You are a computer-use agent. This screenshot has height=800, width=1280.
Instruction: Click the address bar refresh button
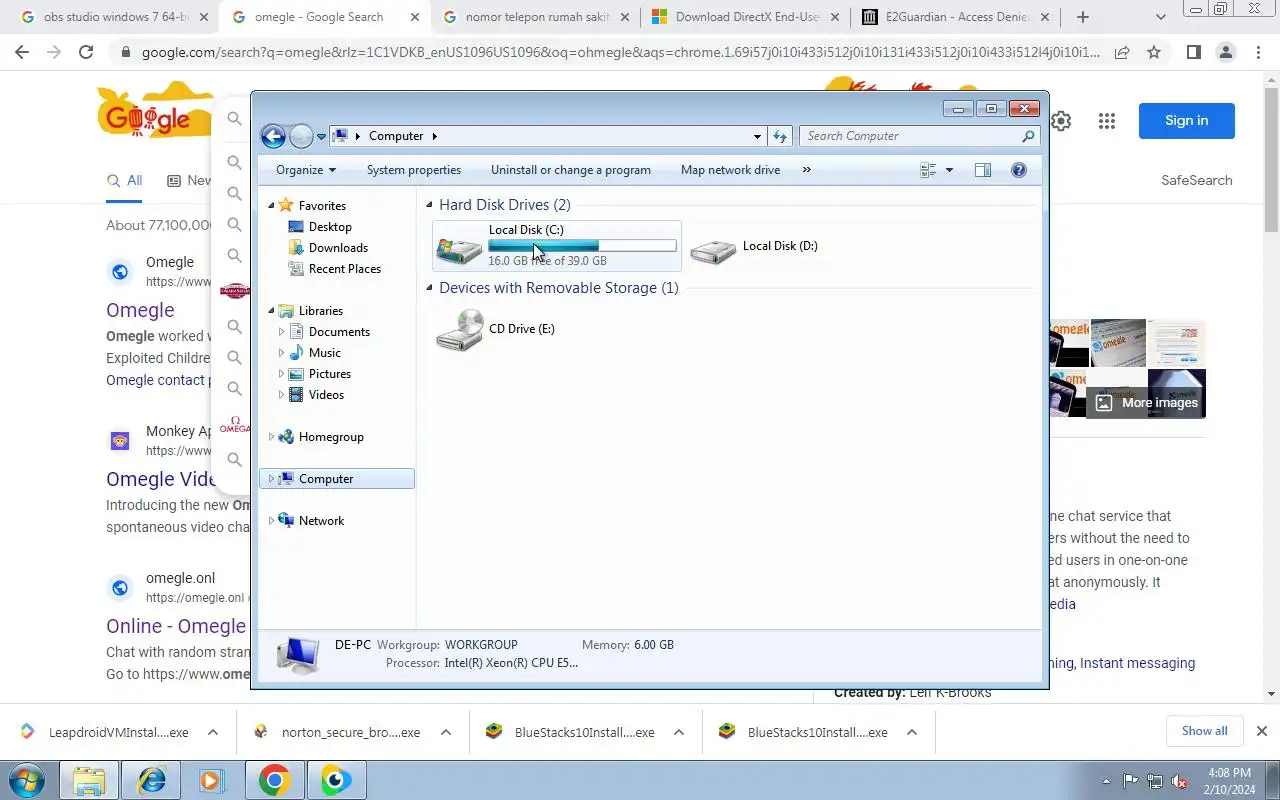pos(780,136)
